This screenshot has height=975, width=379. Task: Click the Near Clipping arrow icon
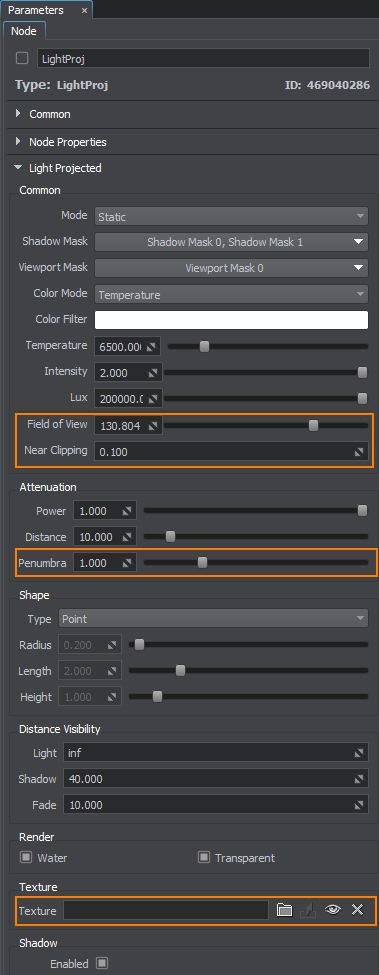(358, 452)
